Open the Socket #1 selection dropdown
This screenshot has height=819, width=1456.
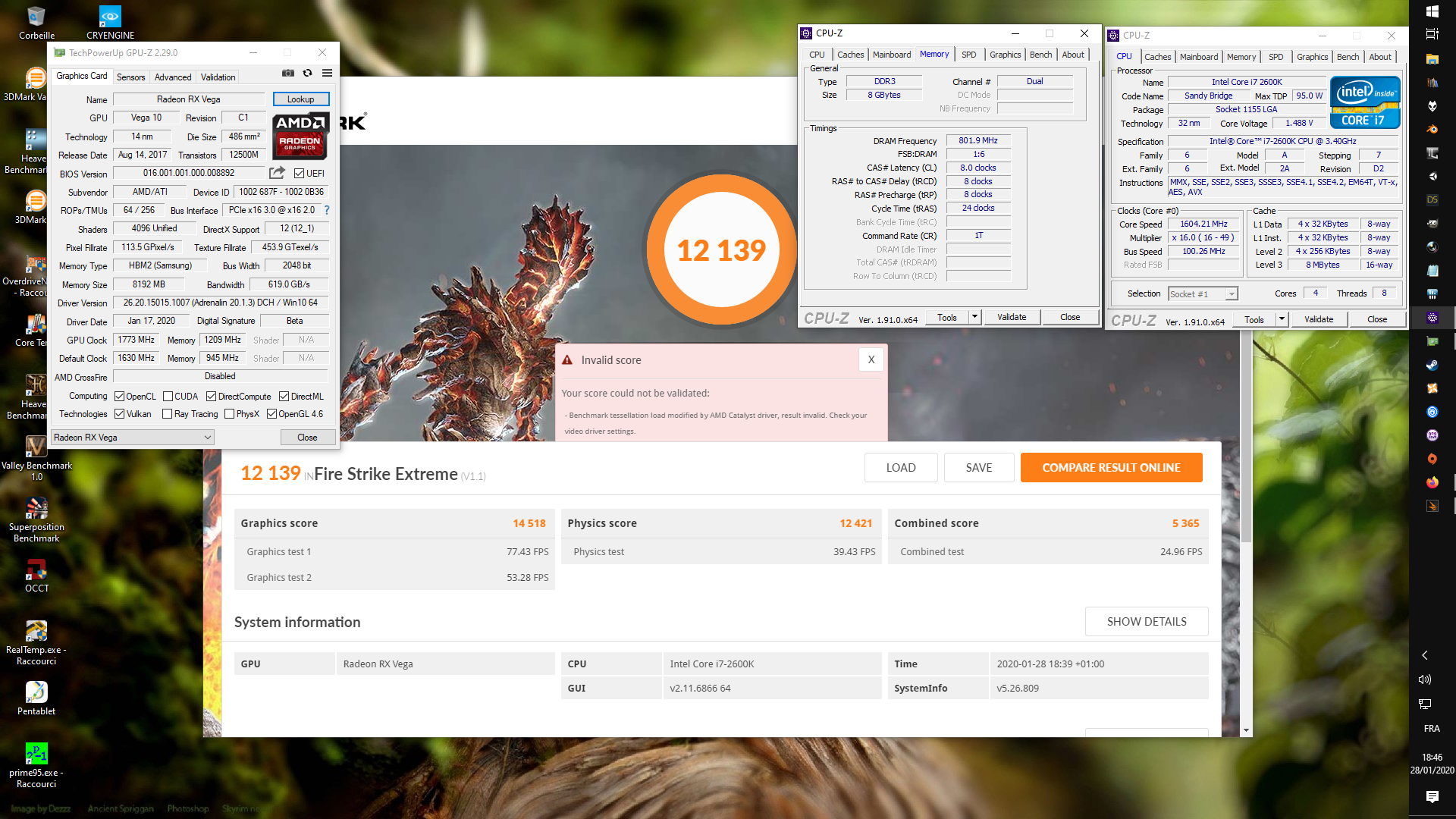1203,294
